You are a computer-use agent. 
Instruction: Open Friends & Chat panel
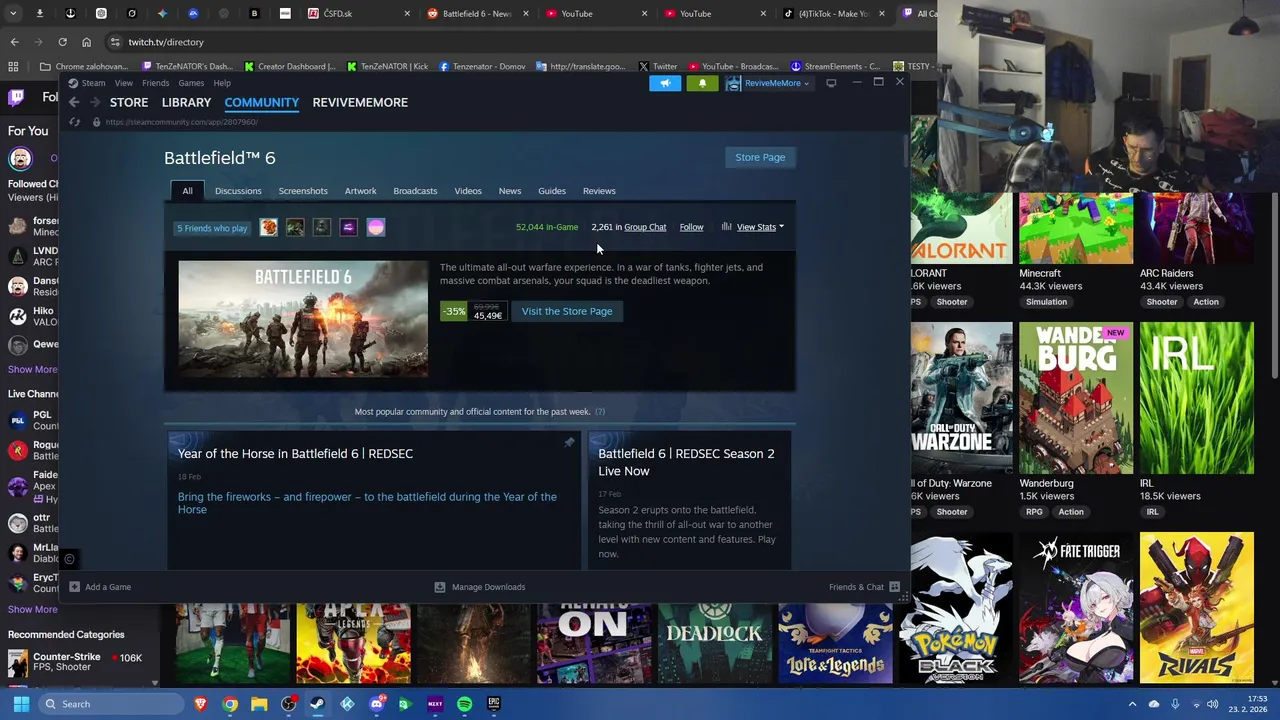864,587
